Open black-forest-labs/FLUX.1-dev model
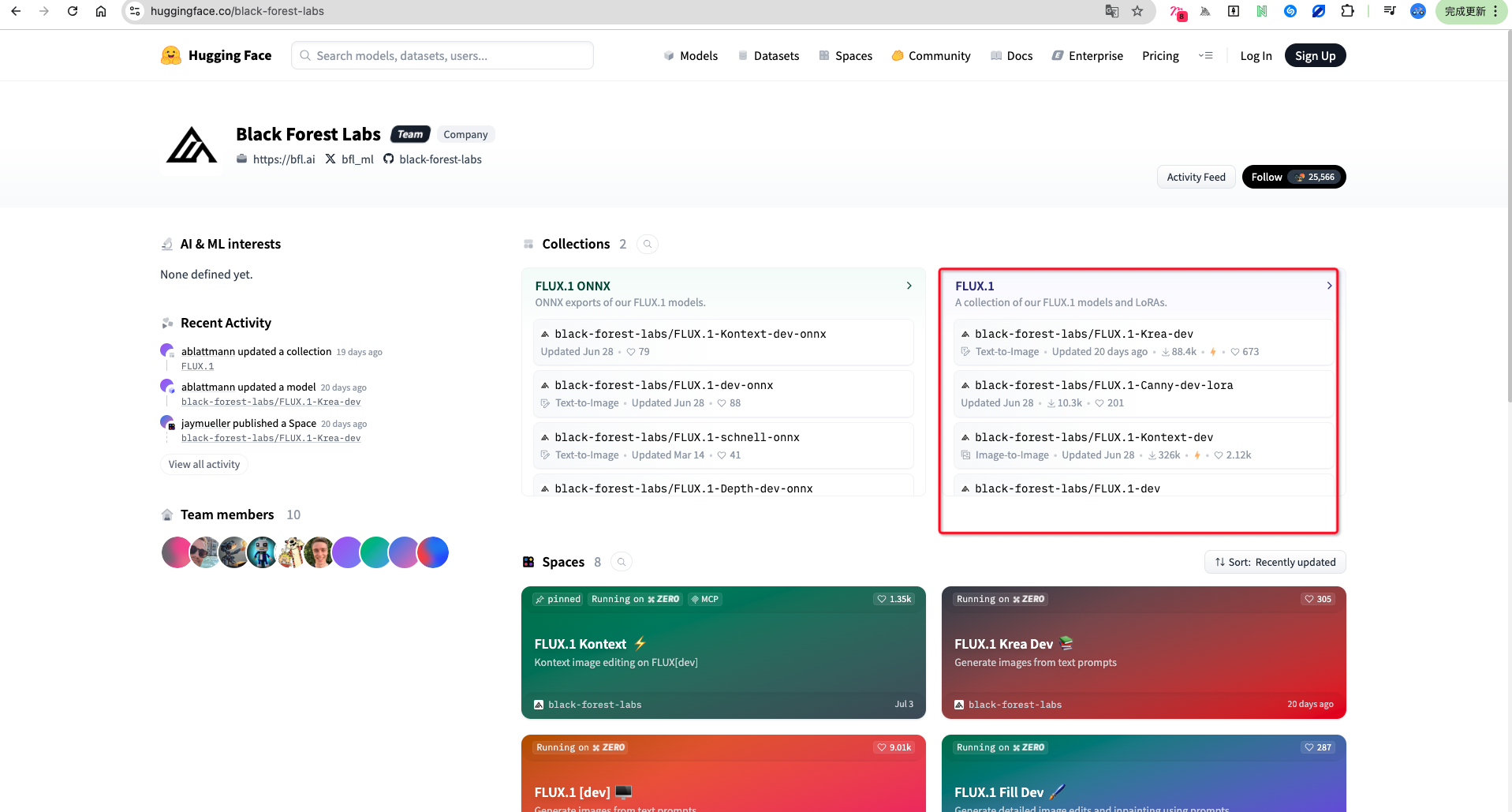 tap(1144, 486)
